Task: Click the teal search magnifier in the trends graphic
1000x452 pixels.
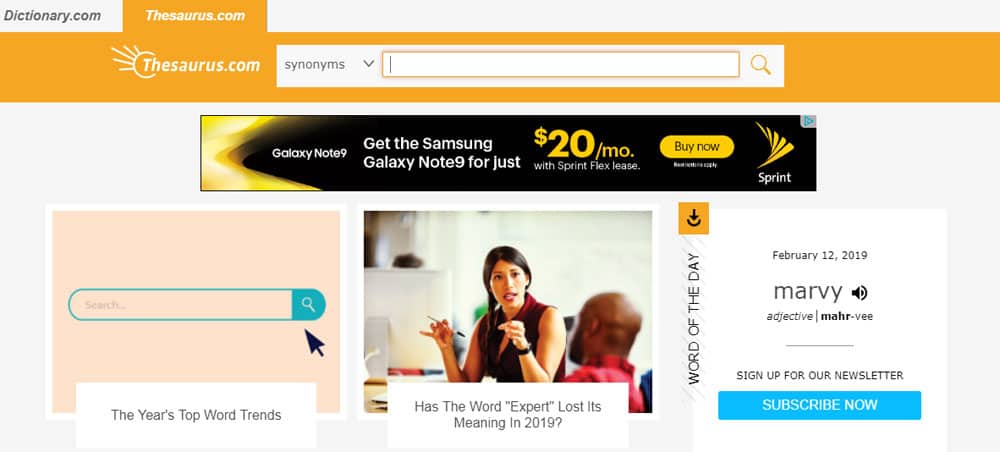Action: click(309, 304)
